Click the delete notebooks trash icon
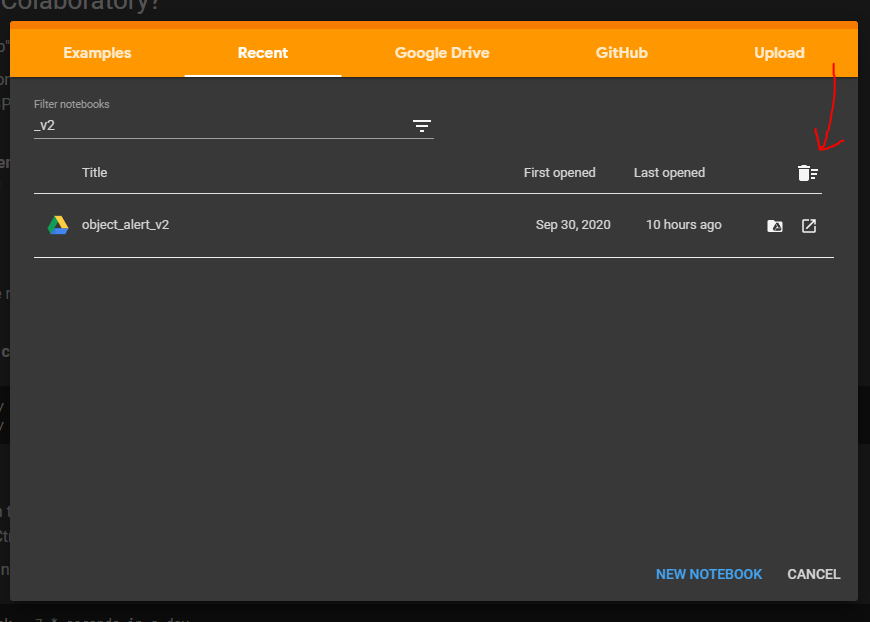This screenshot has height=622, width=870. [806, 172]
